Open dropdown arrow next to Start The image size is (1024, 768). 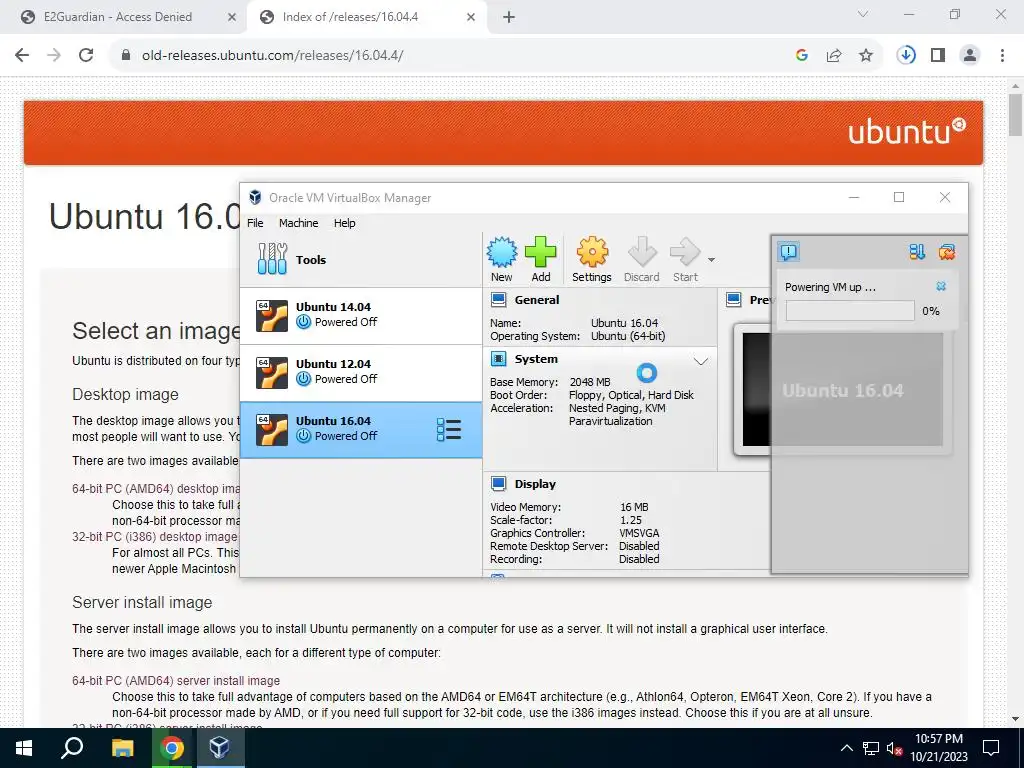[x=711, y=260]
